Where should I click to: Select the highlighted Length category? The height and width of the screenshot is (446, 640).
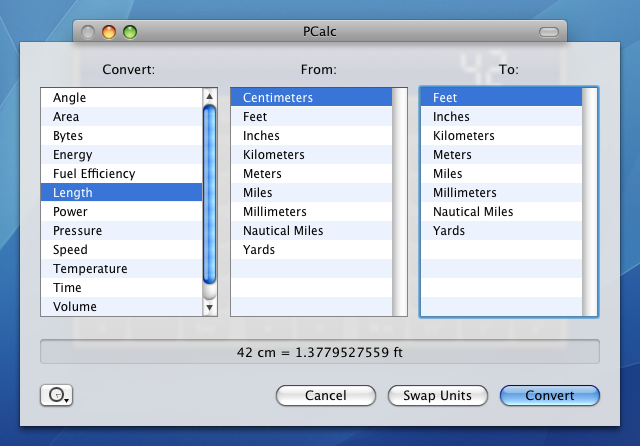tap(121, 193)
